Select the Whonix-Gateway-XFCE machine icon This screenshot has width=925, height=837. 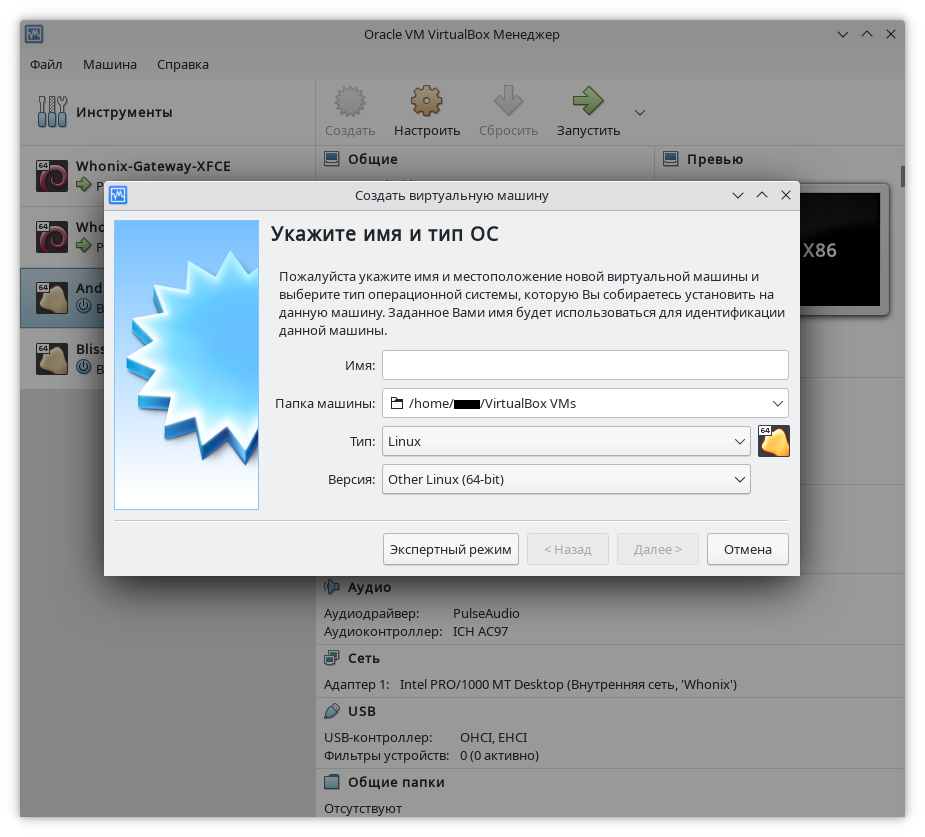tap(52, 175)
